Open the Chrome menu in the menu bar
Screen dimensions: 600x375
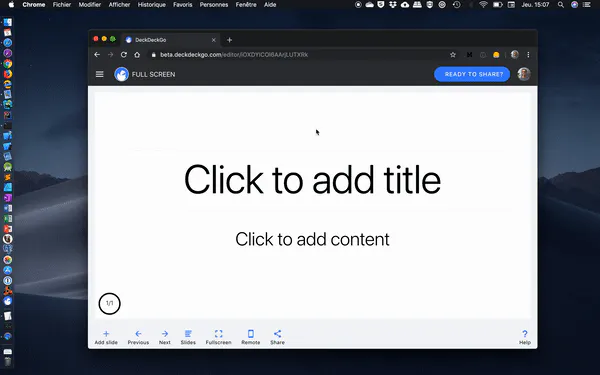click(34, 5)
